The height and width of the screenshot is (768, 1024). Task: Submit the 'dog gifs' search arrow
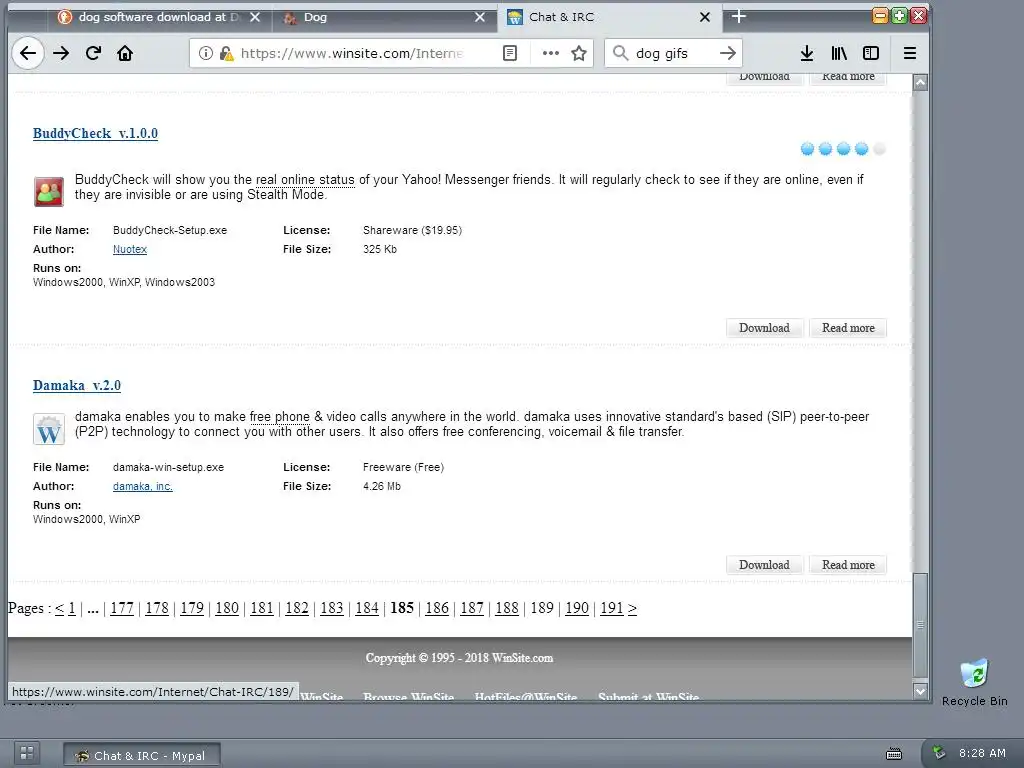(x=728, y=53)
